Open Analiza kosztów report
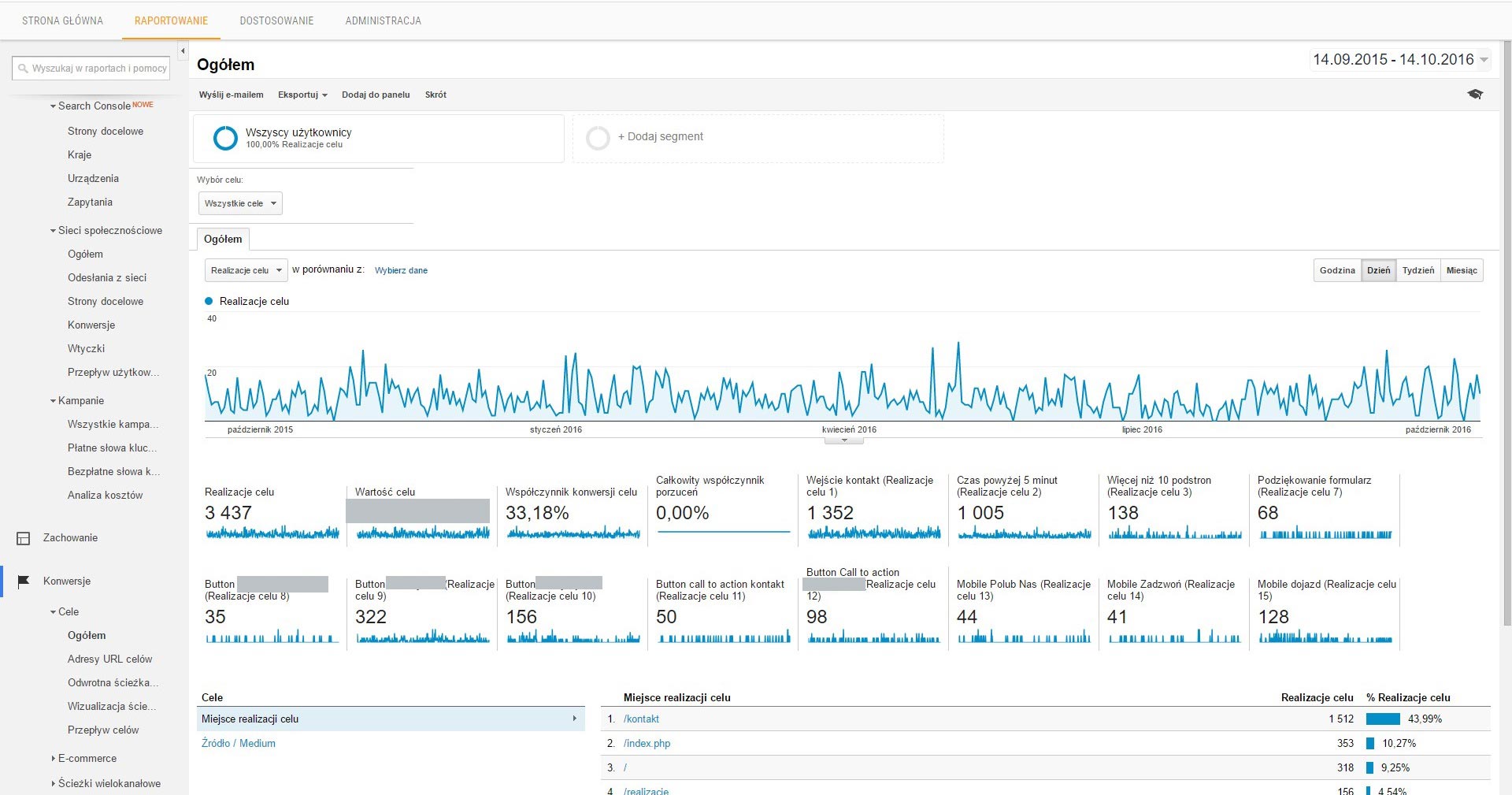Screen dimensions: 1512x795 pyautogui.click(x=105, y=496)
